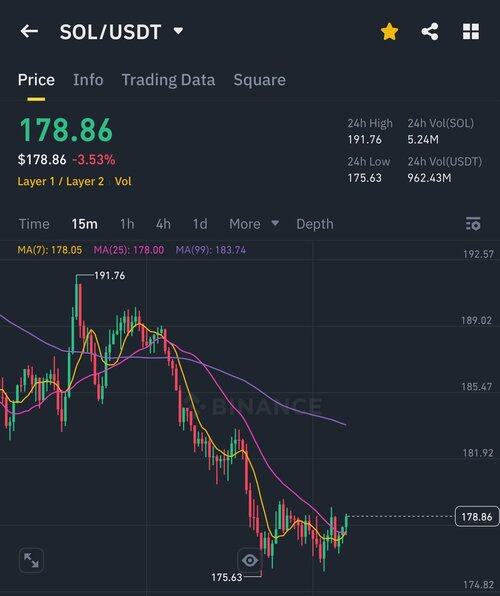Toggle the eye visibility icon on chart
The image size is (500, 596).
point(250,560)
